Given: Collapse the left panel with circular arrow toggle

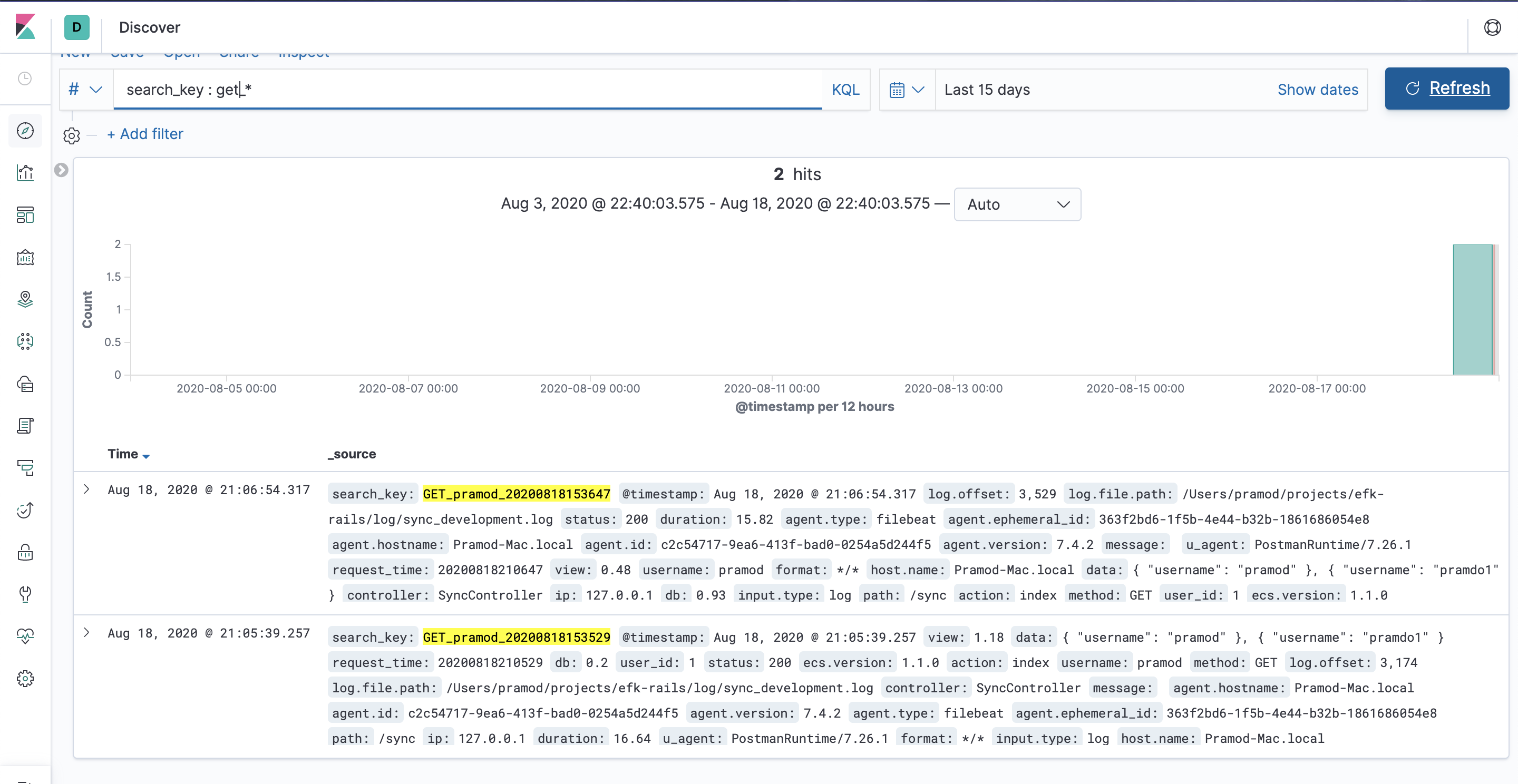Looking at the screenshot, I should tap(61, 170).
